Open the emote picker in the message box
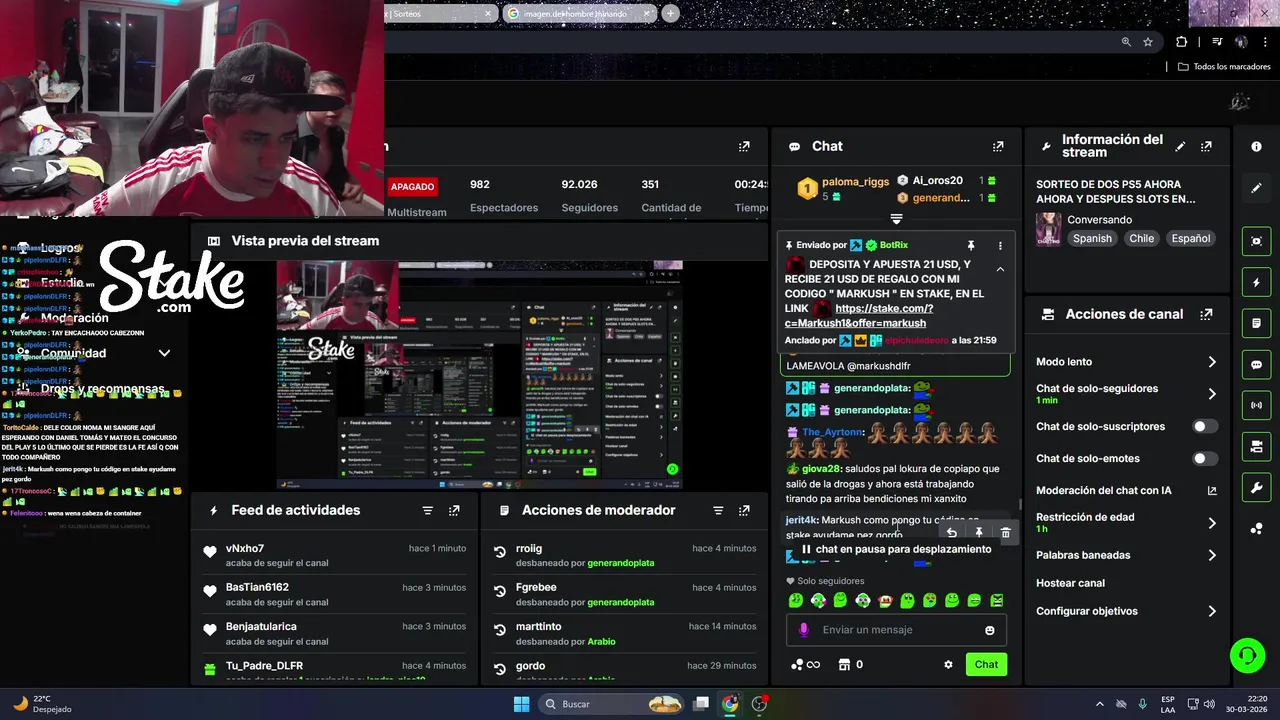Image resolution: width=1280 pixels, height=720 pixels. (990, 630)
